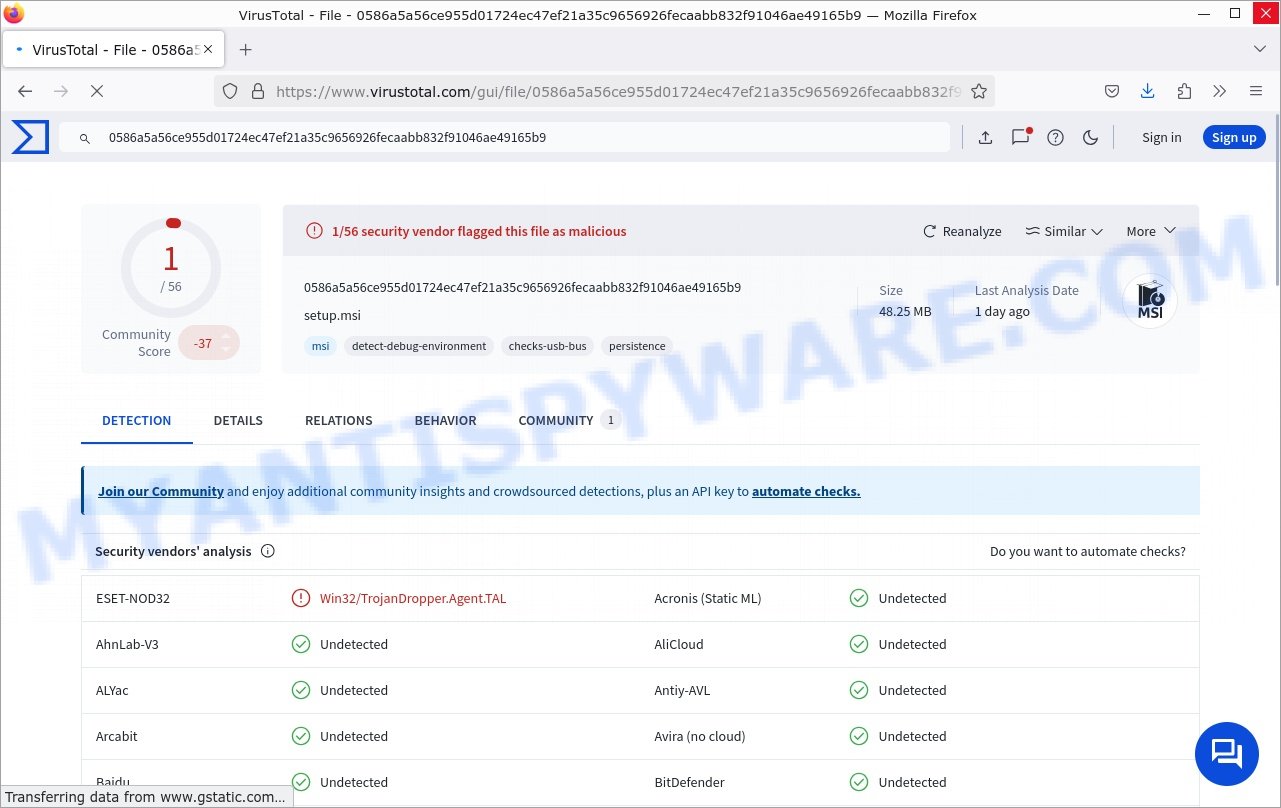This screenshot has height=808, width=1281.
Task: Click the Sign up button
Action: point(1234,138)
